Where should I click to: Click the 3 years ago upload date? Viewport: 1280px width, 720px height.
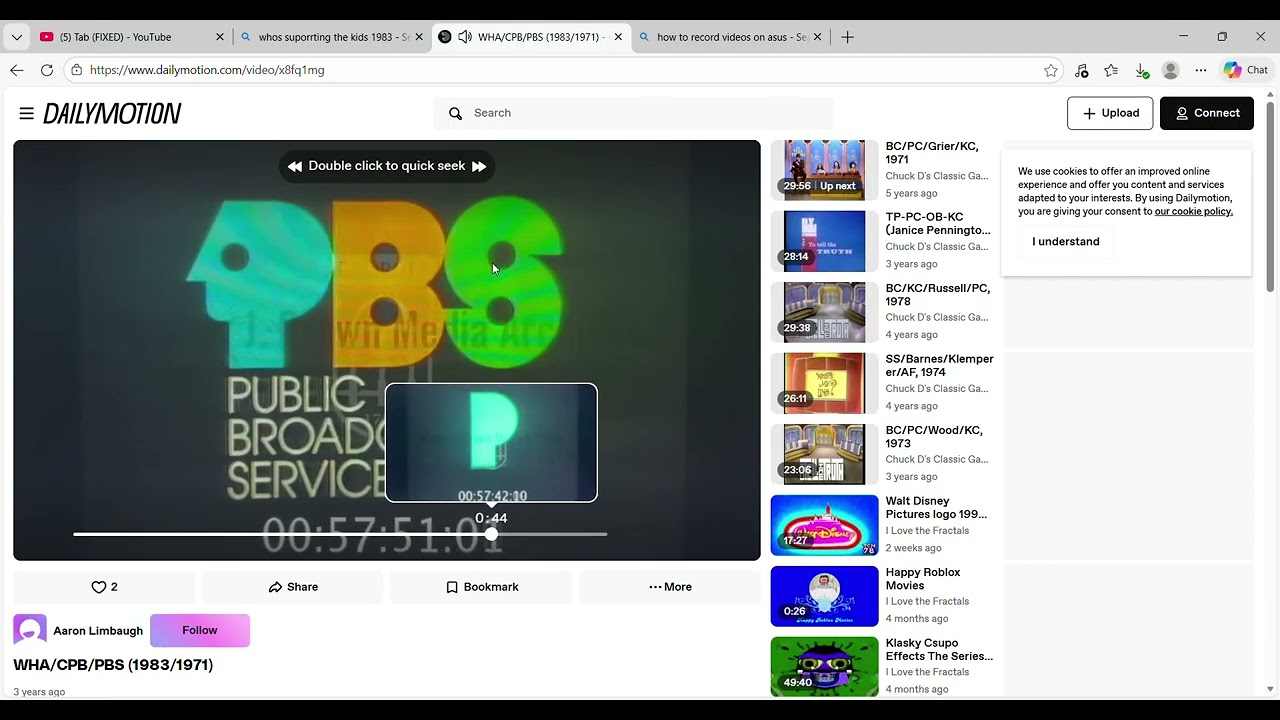[39, 692]
